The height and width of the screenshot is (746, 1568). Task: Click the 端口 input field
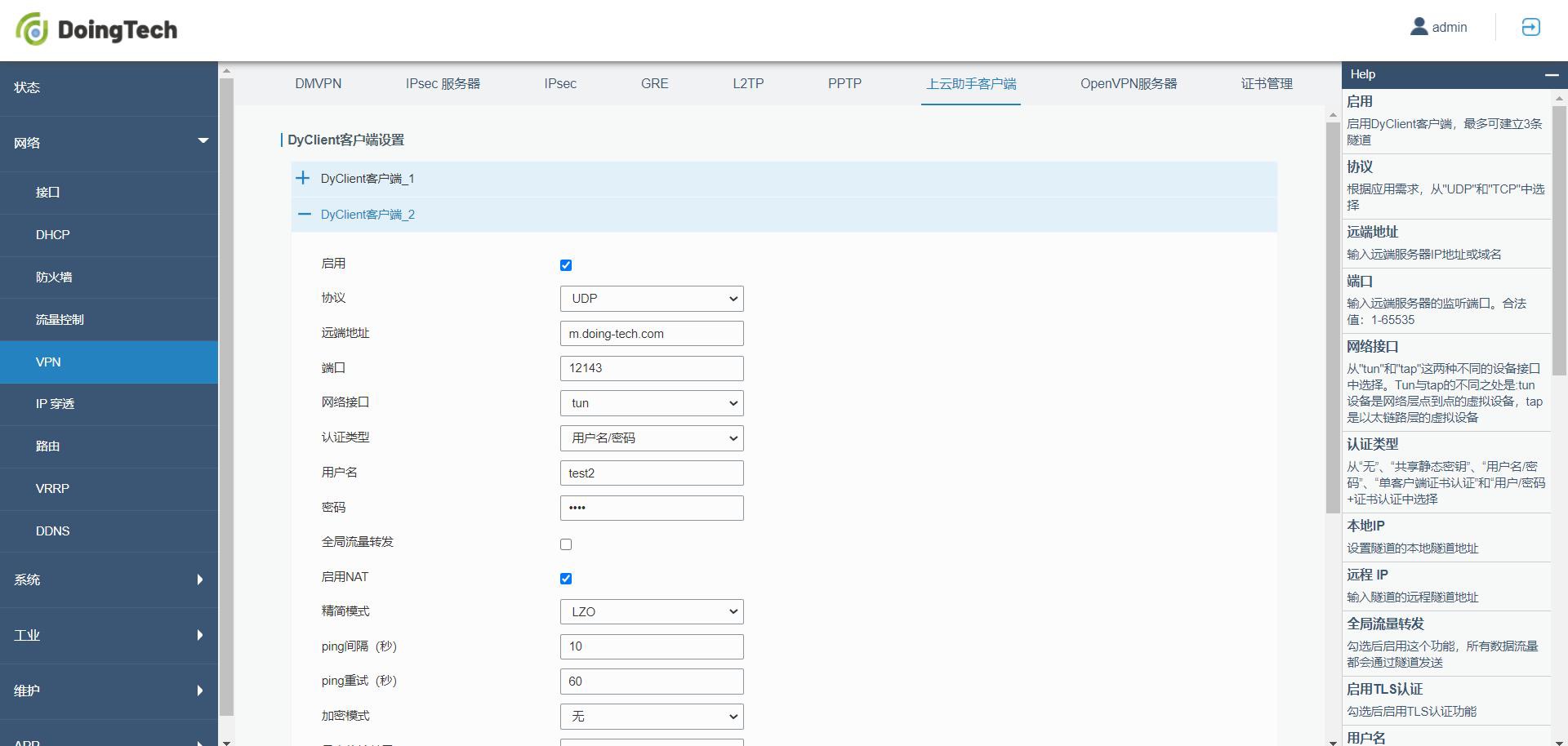coord(652,368)
